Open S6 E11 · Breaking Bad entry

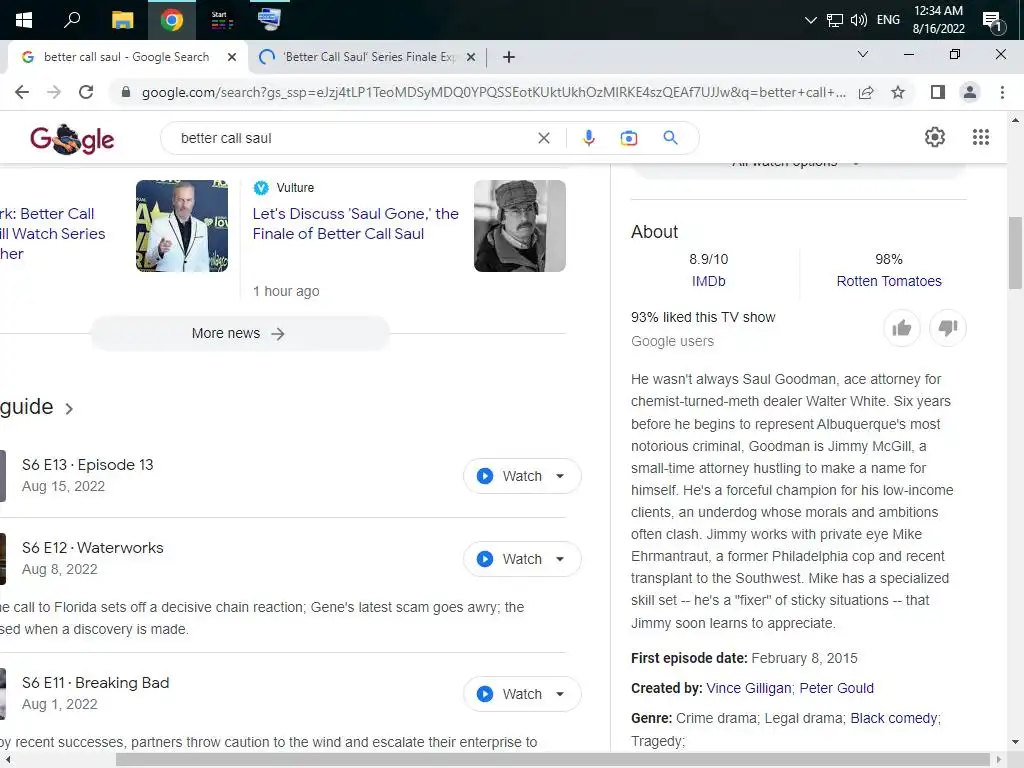click(x=95, y=683)
